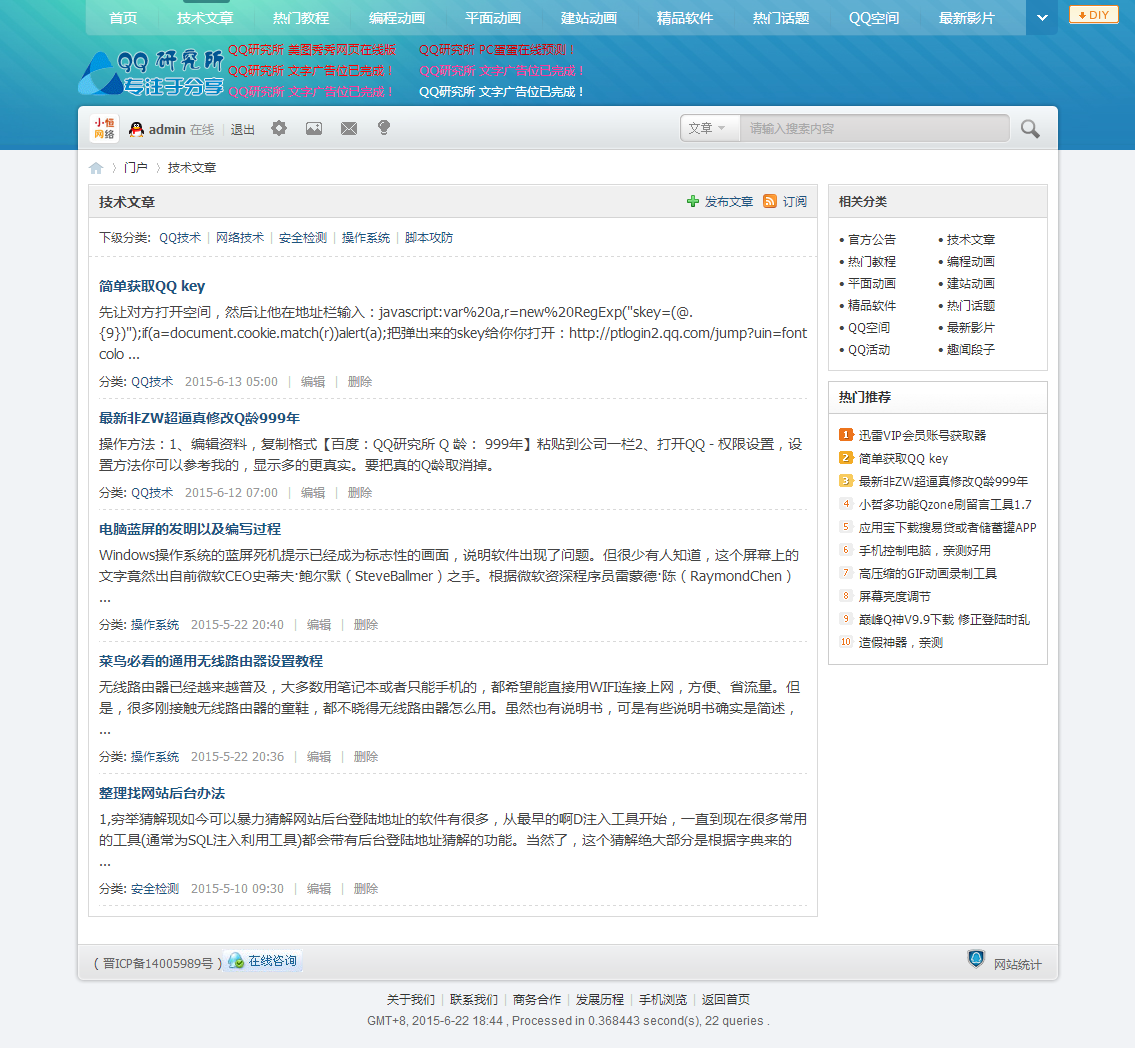
Task: Click ad link QQ研究所 美图秀秀网页在线版
Action: point(311,49)
